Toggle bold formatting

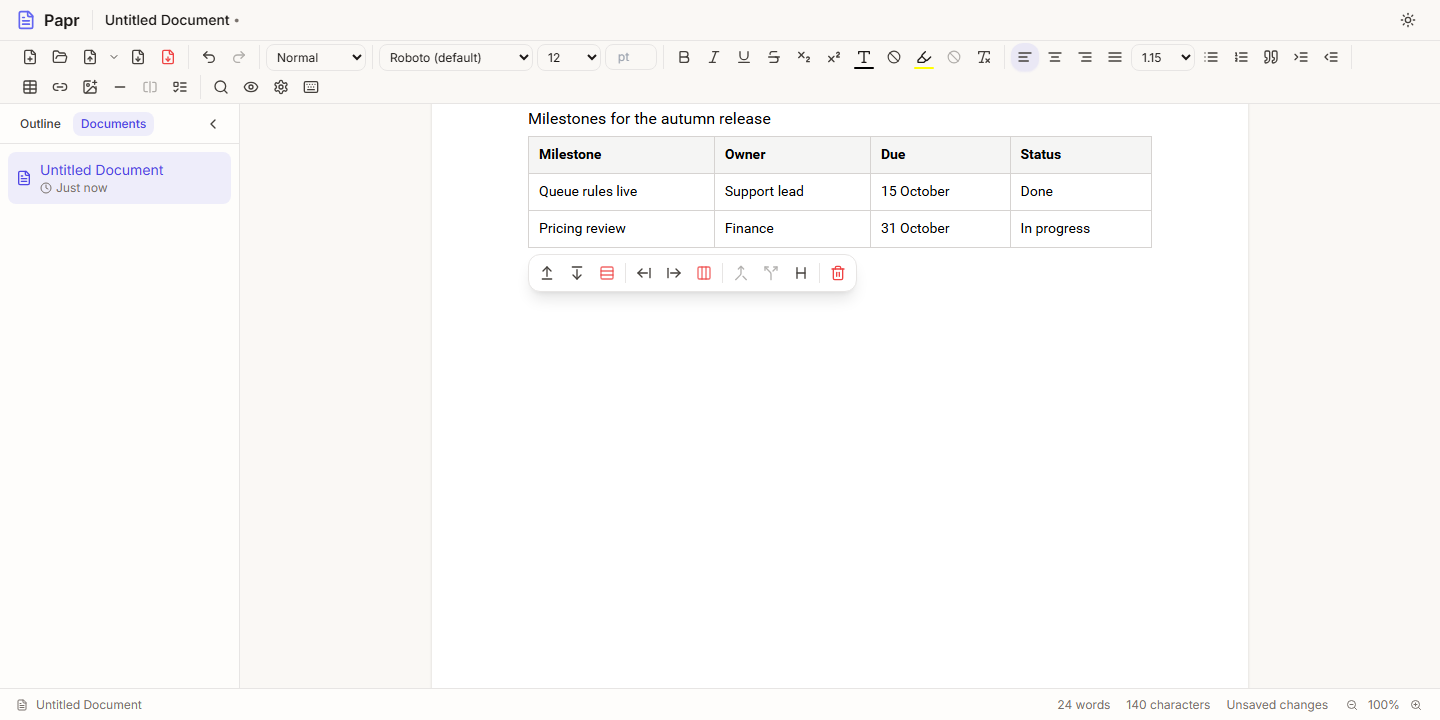[x=684, y=57]
